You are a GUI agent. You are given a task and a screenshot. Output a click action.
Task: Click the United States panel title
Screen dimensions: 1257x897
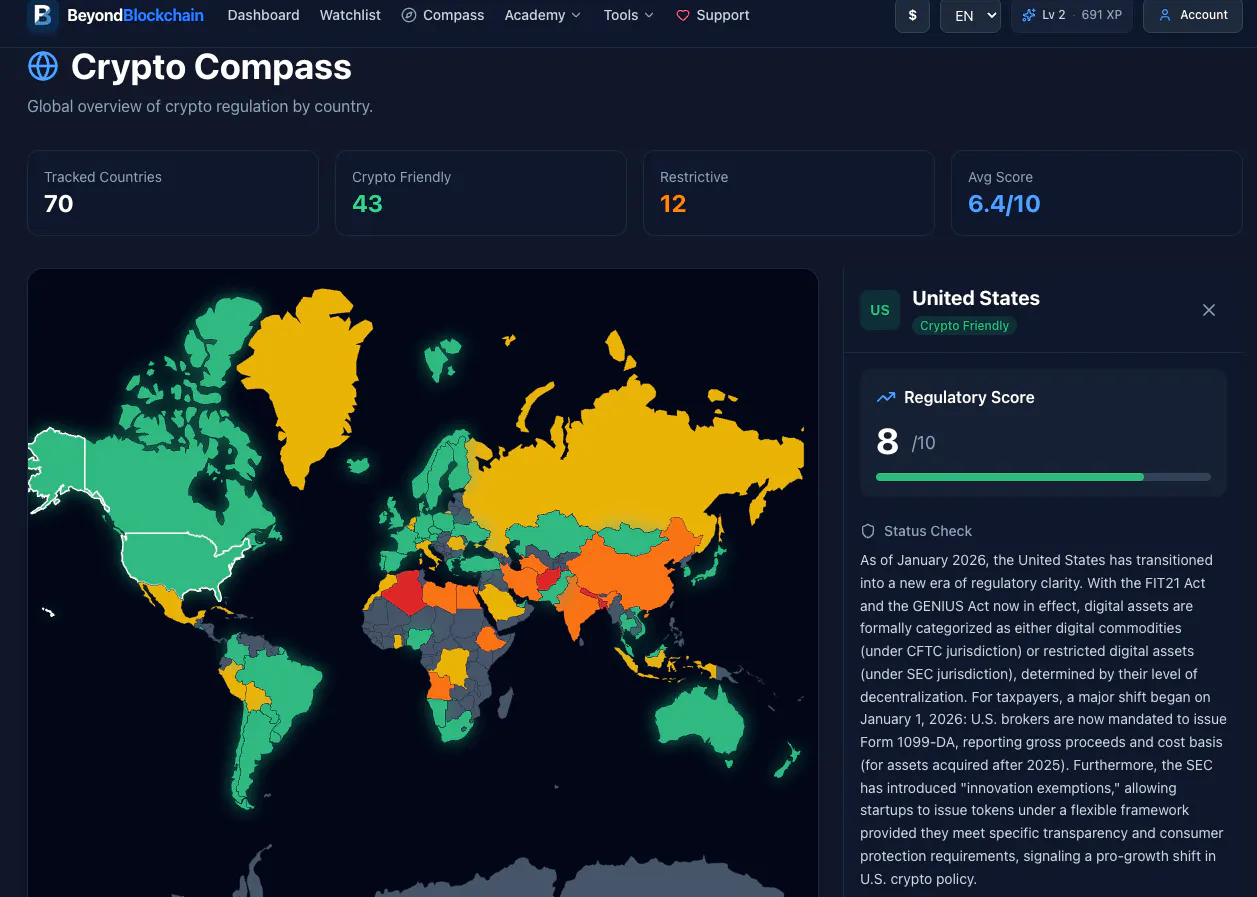976,298
